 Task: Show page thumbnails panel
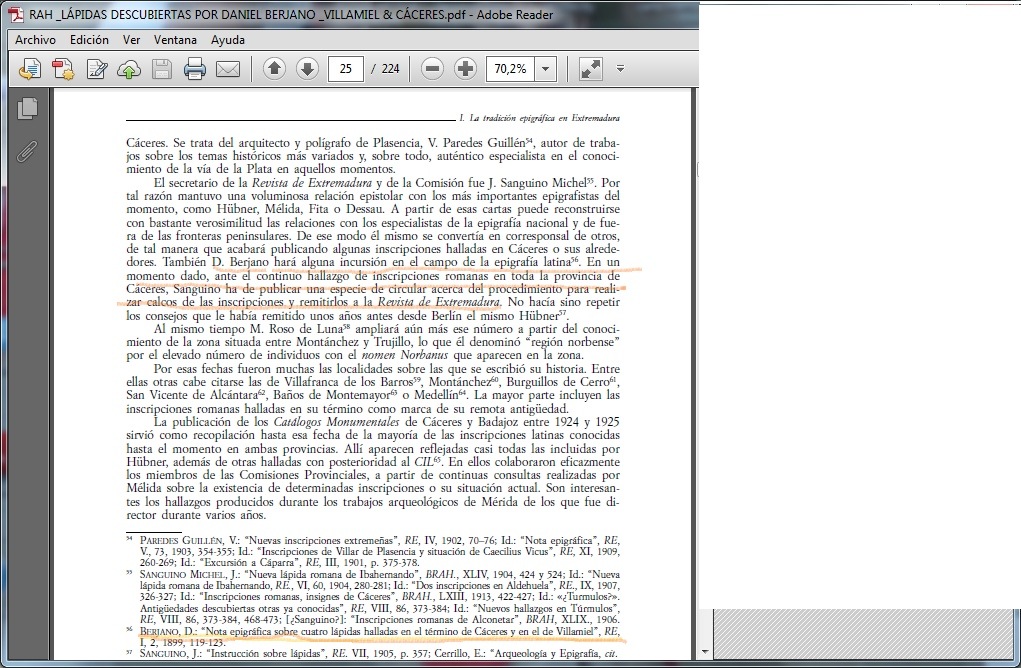click(x=28, y=109)
